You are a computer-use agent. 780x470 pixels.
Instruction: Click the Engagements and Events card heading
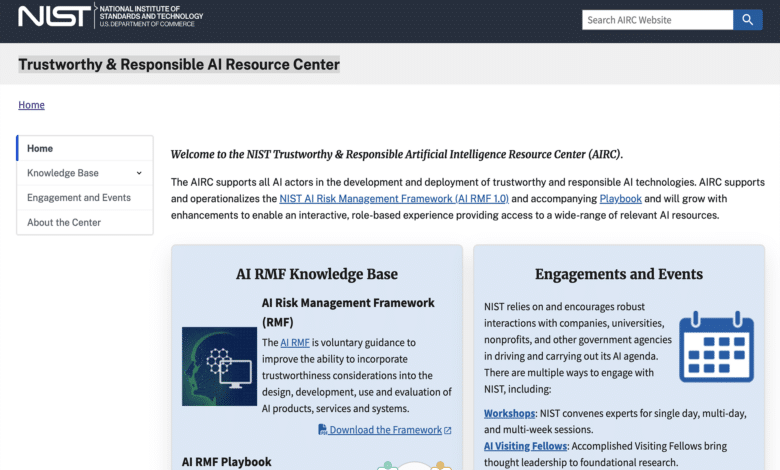(x=619, y=274)
